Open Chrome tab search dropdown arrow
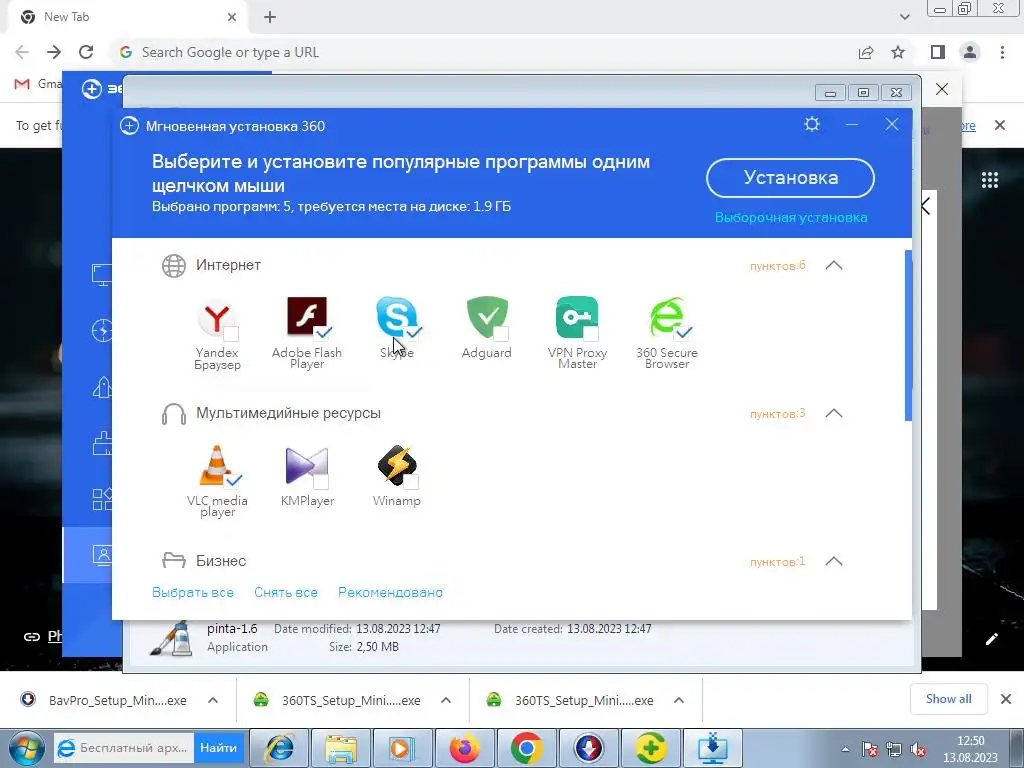 click(904, 17)
